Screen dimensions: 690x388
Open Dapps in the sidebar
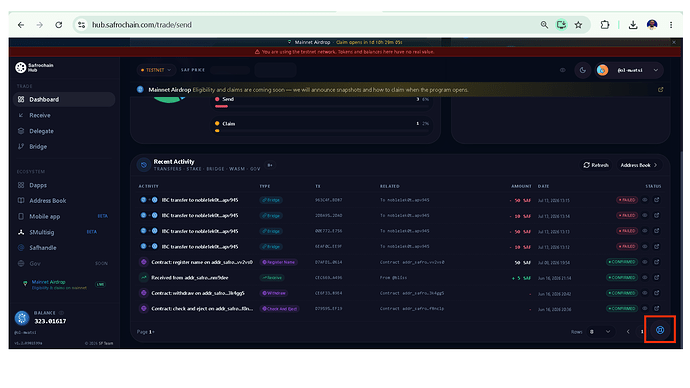(64, 185)
